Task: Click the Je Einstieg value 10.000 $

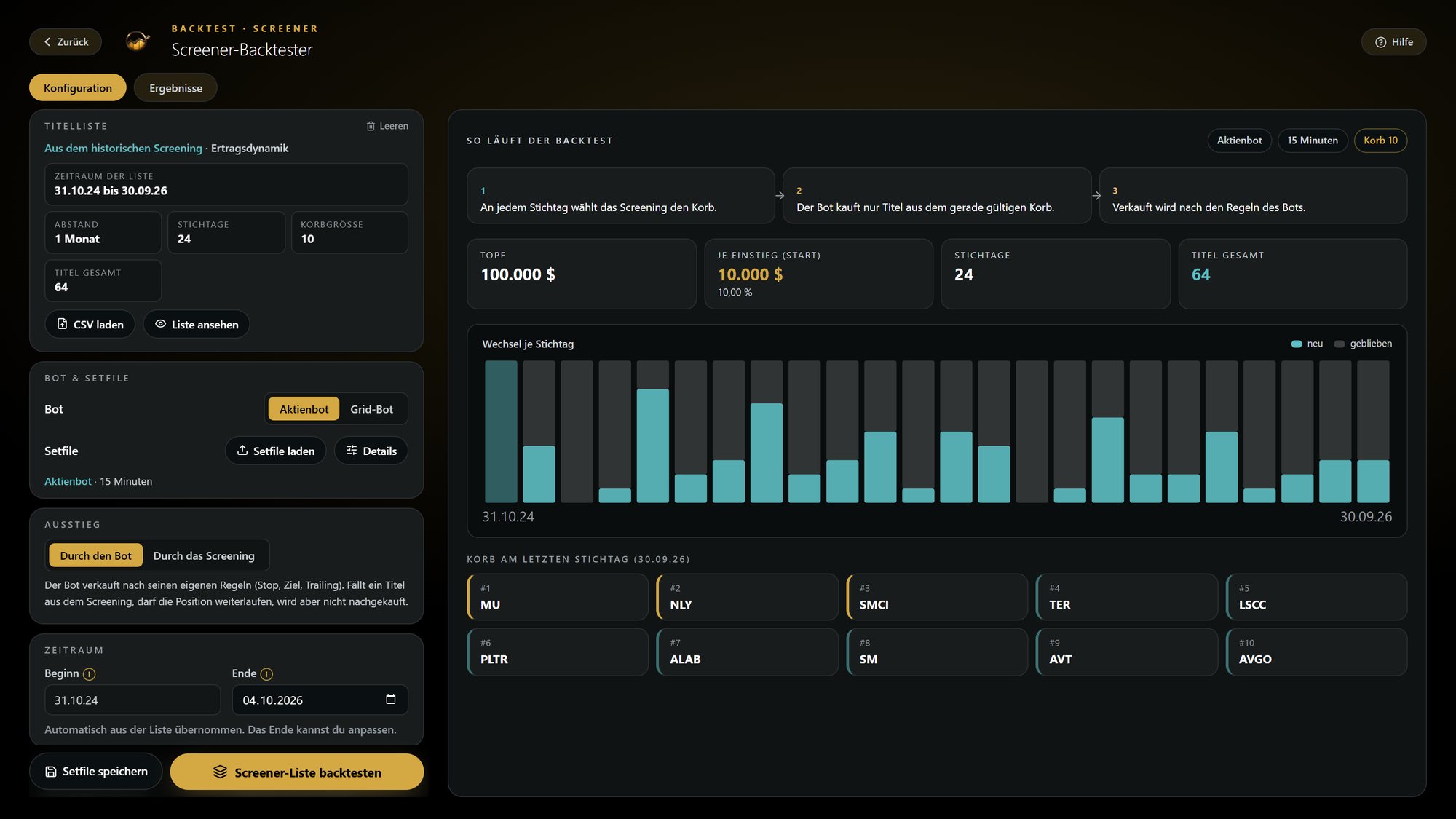Action: click(x=750, y=274)
